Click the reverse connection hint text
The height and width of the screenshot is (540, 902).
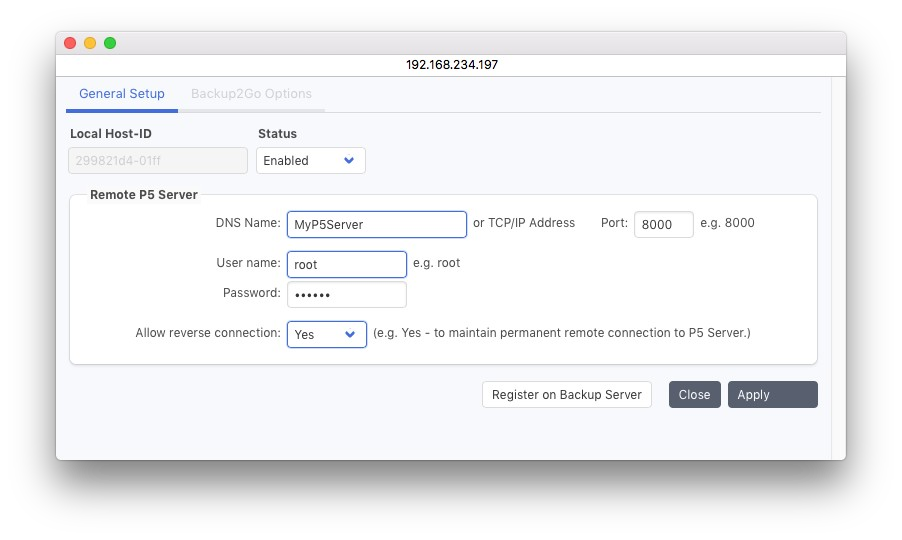pos(561,333)
